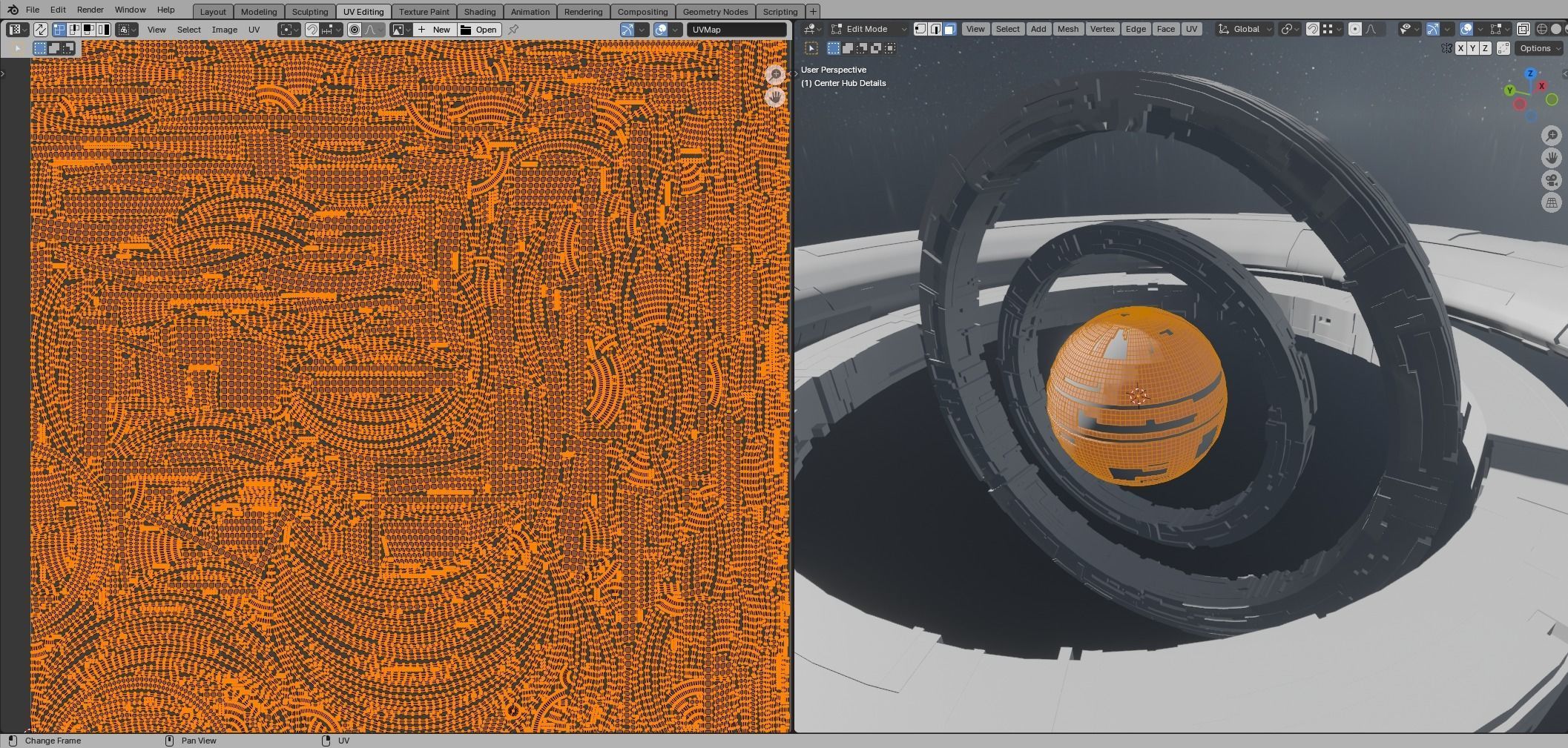Click Open image button
This screenshot has width=1568, height=748.
(479, 30)
